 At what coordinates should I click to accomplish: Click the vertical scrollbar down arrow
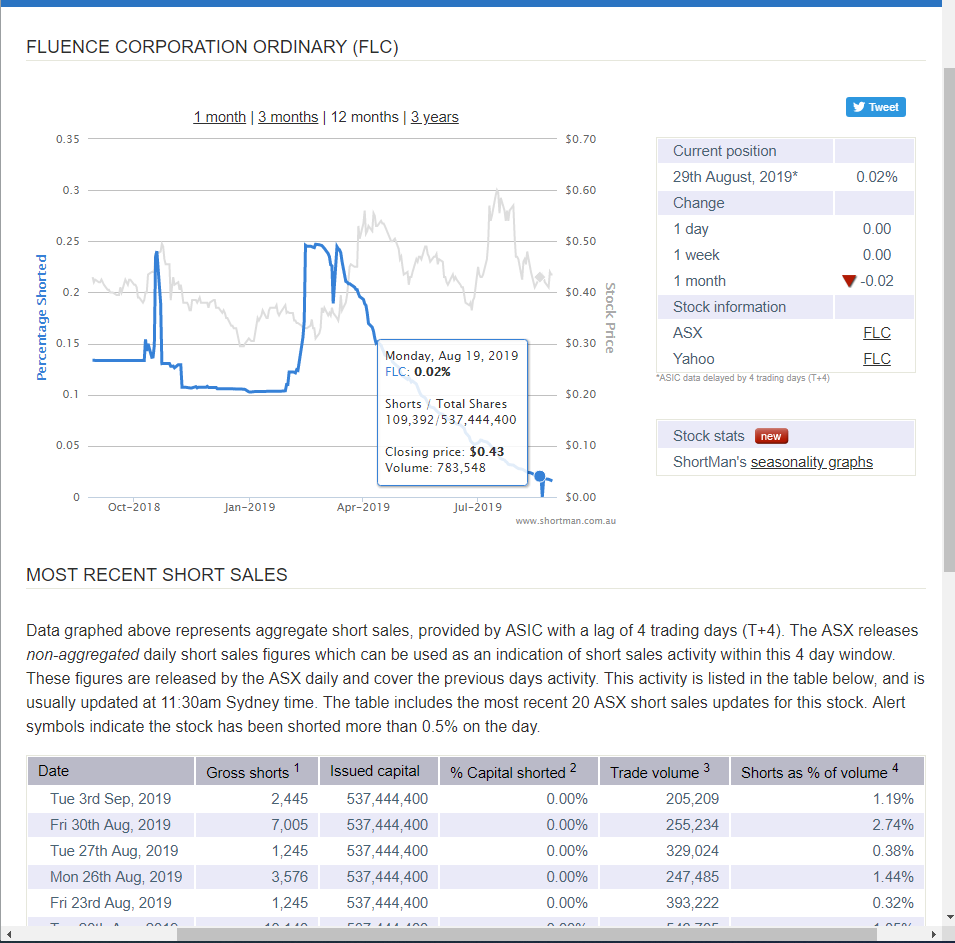949,917
